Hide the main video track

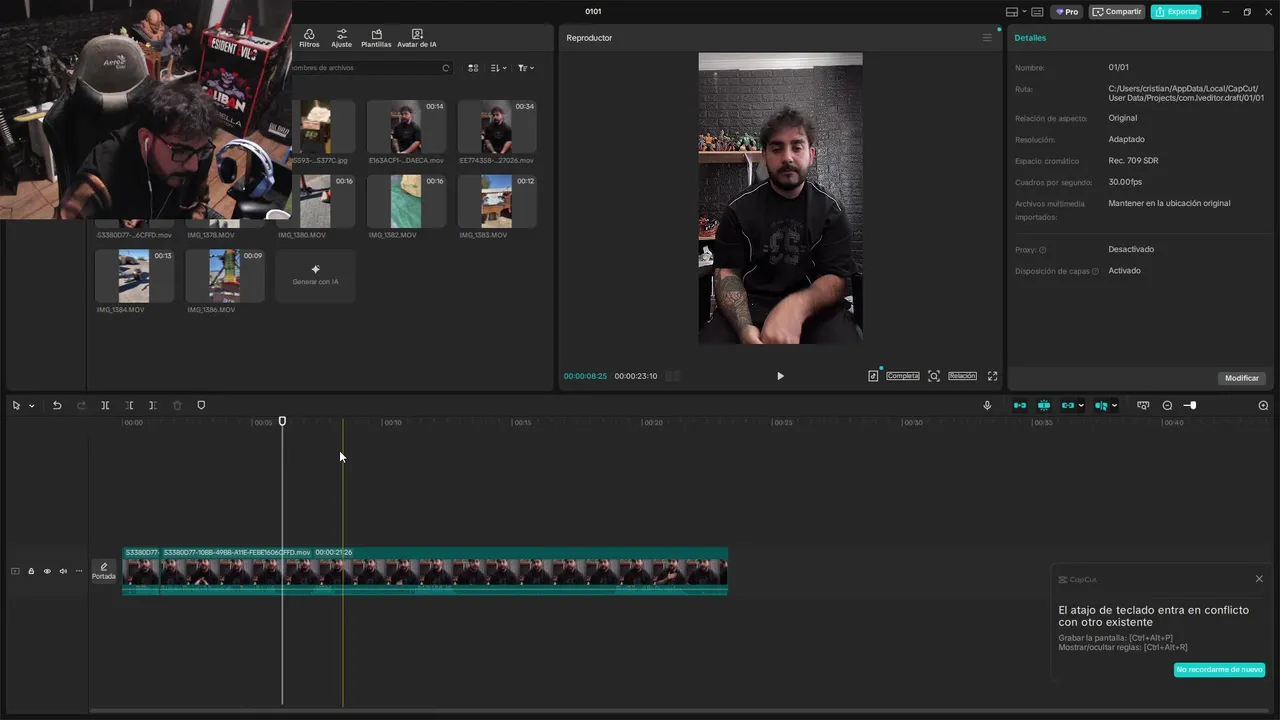47,571
